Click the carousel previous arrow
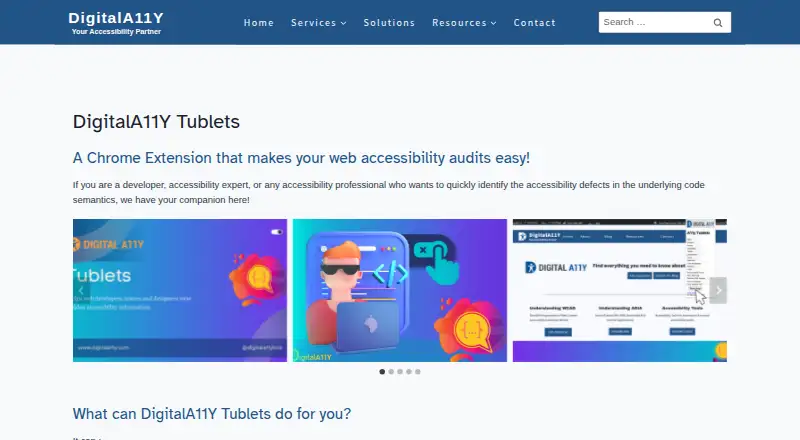This screenshot has width=800, height=440. (x=81, y=290)
